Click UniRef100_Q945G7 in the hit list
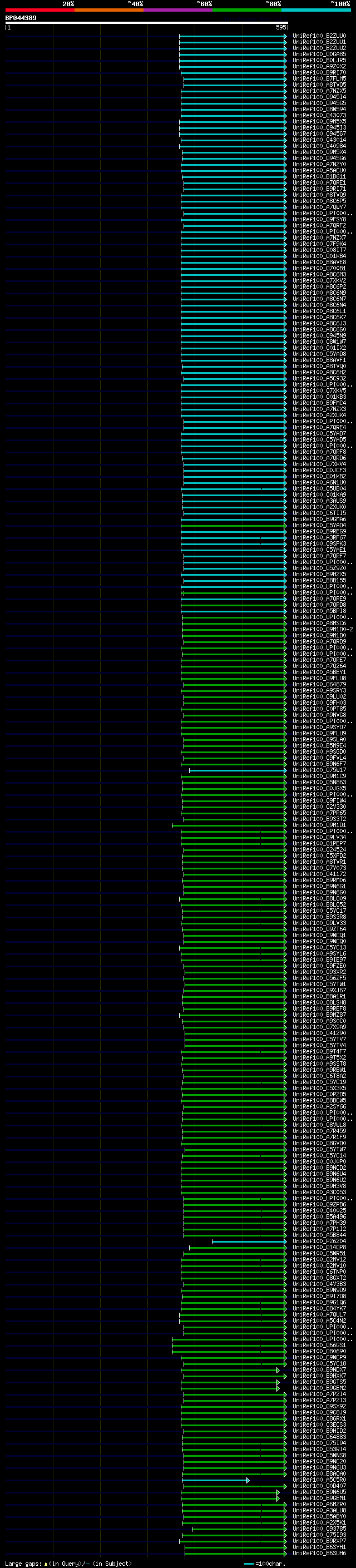This screenshot has width=356, height=1568. click(319, 134)
